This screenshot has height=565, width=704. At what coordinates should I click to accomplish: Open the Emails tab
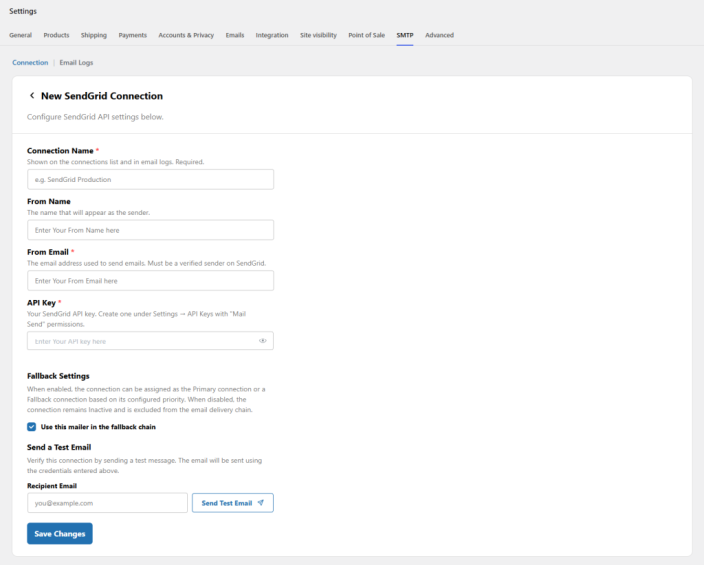click(x=235, y=35)
